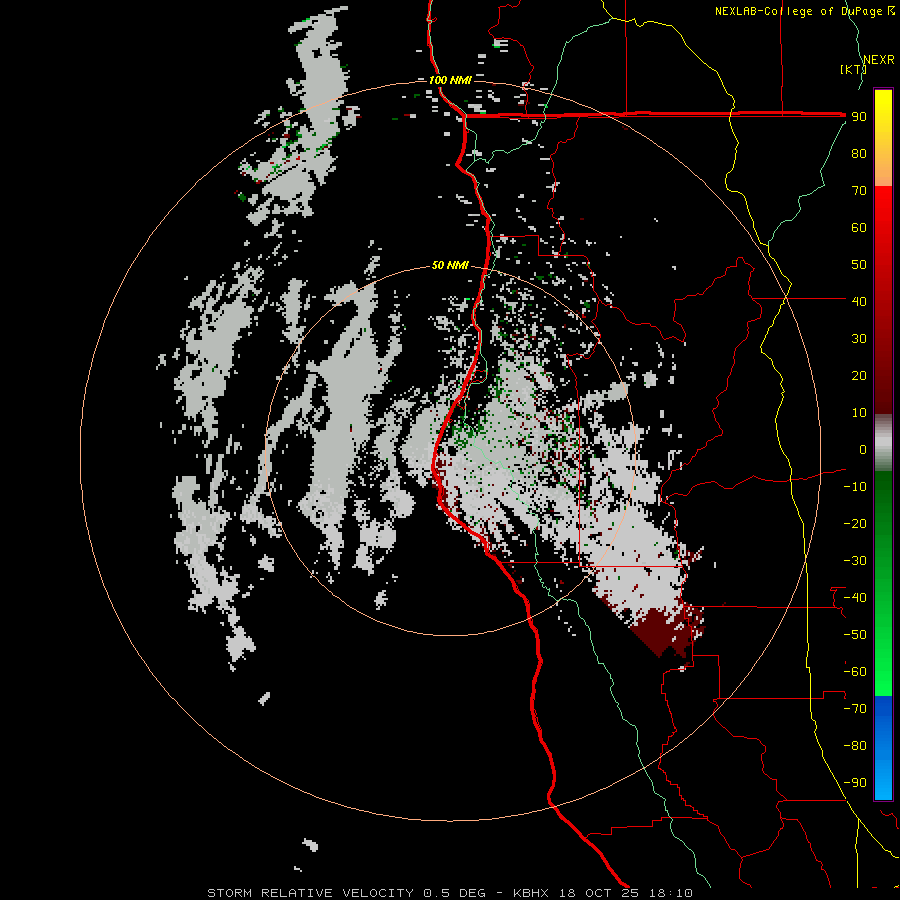900x900 pixels.
Task: Select the 80 value on velocity scale
Action: (859, 154)
